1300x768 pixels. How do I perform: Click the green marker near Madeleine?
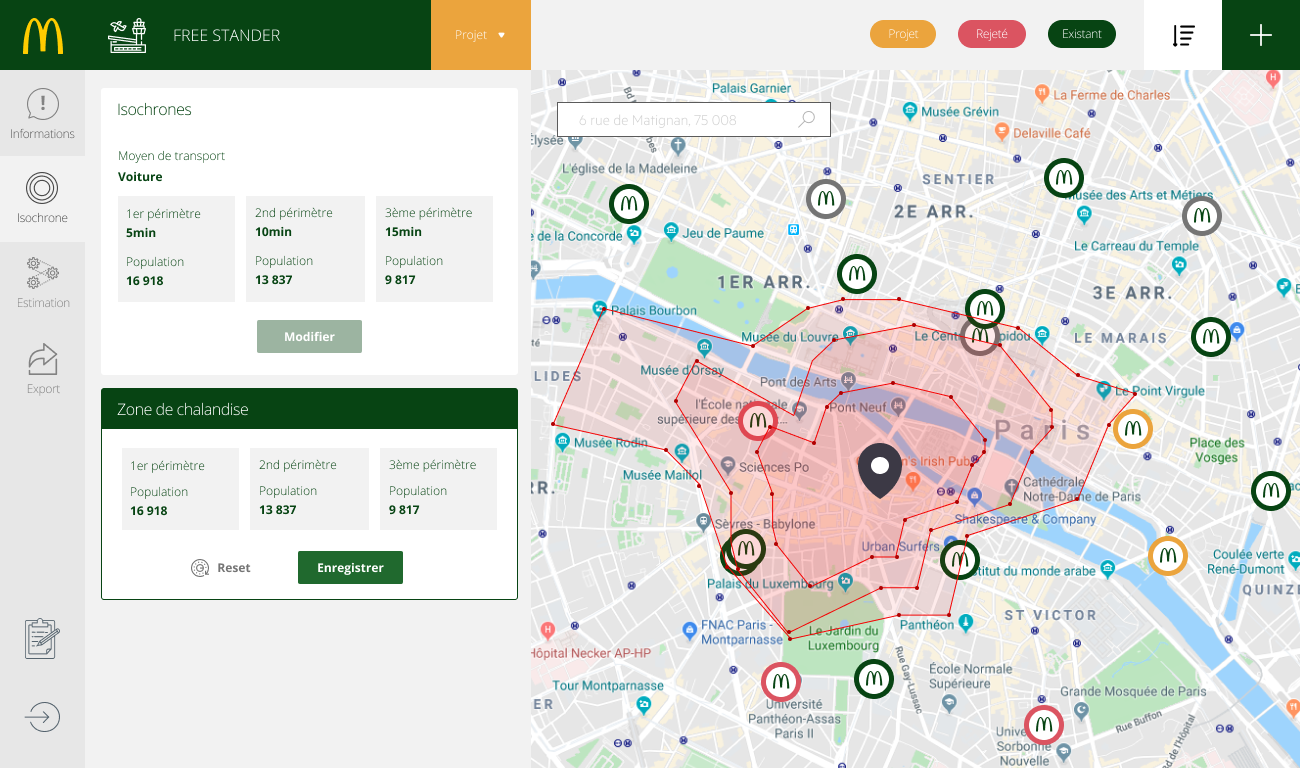pos(629,204)
